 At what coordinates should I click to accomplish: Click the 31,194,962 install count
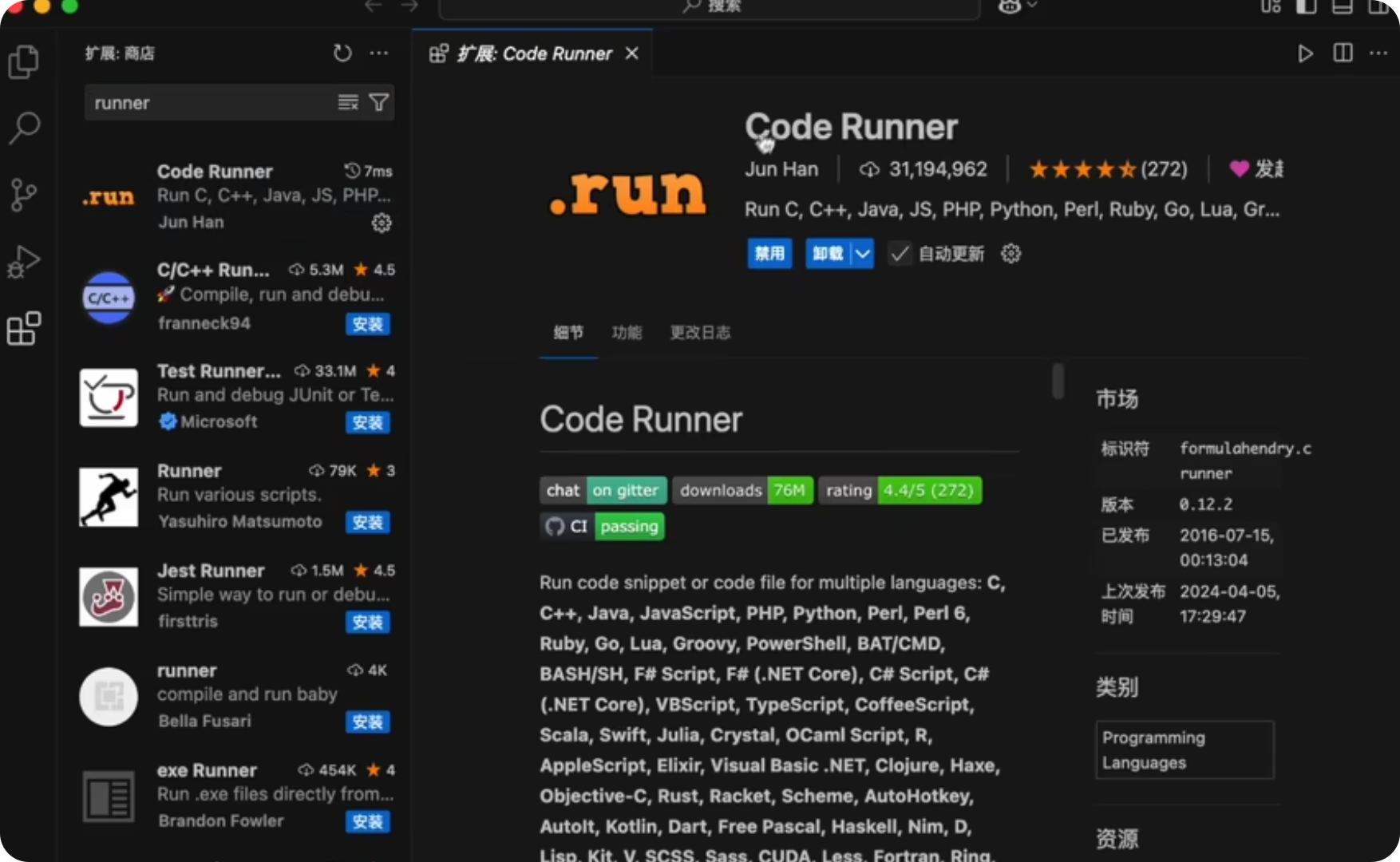923,169
